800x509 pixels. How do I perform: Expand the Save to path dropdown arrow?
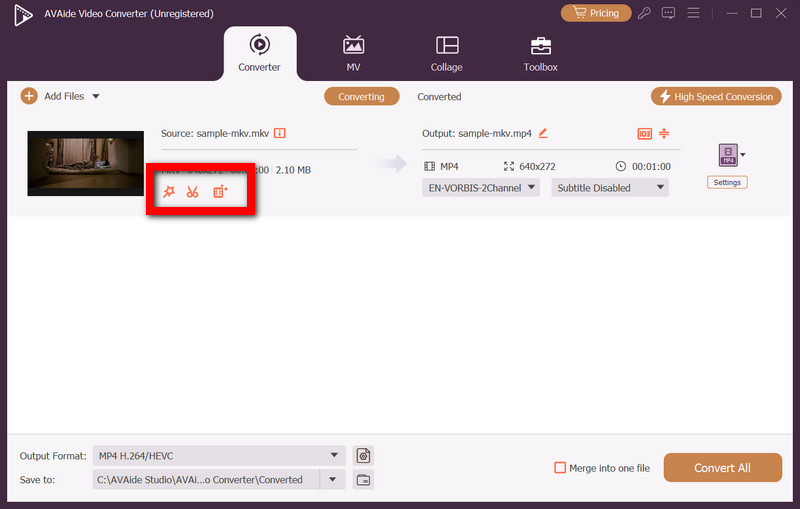(x=333, y=479)
